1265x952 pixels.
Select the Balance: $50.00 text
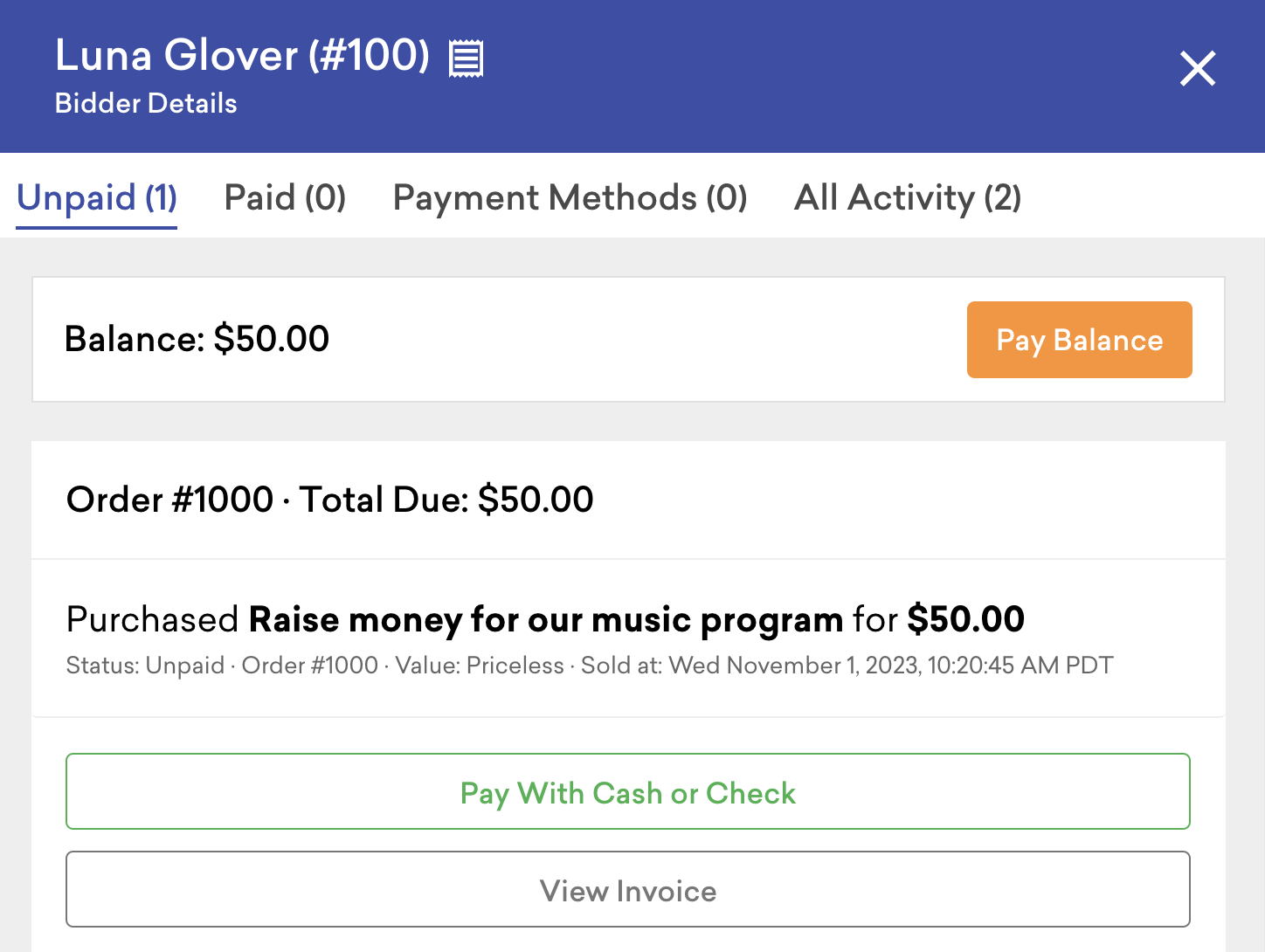coord(197,339)
